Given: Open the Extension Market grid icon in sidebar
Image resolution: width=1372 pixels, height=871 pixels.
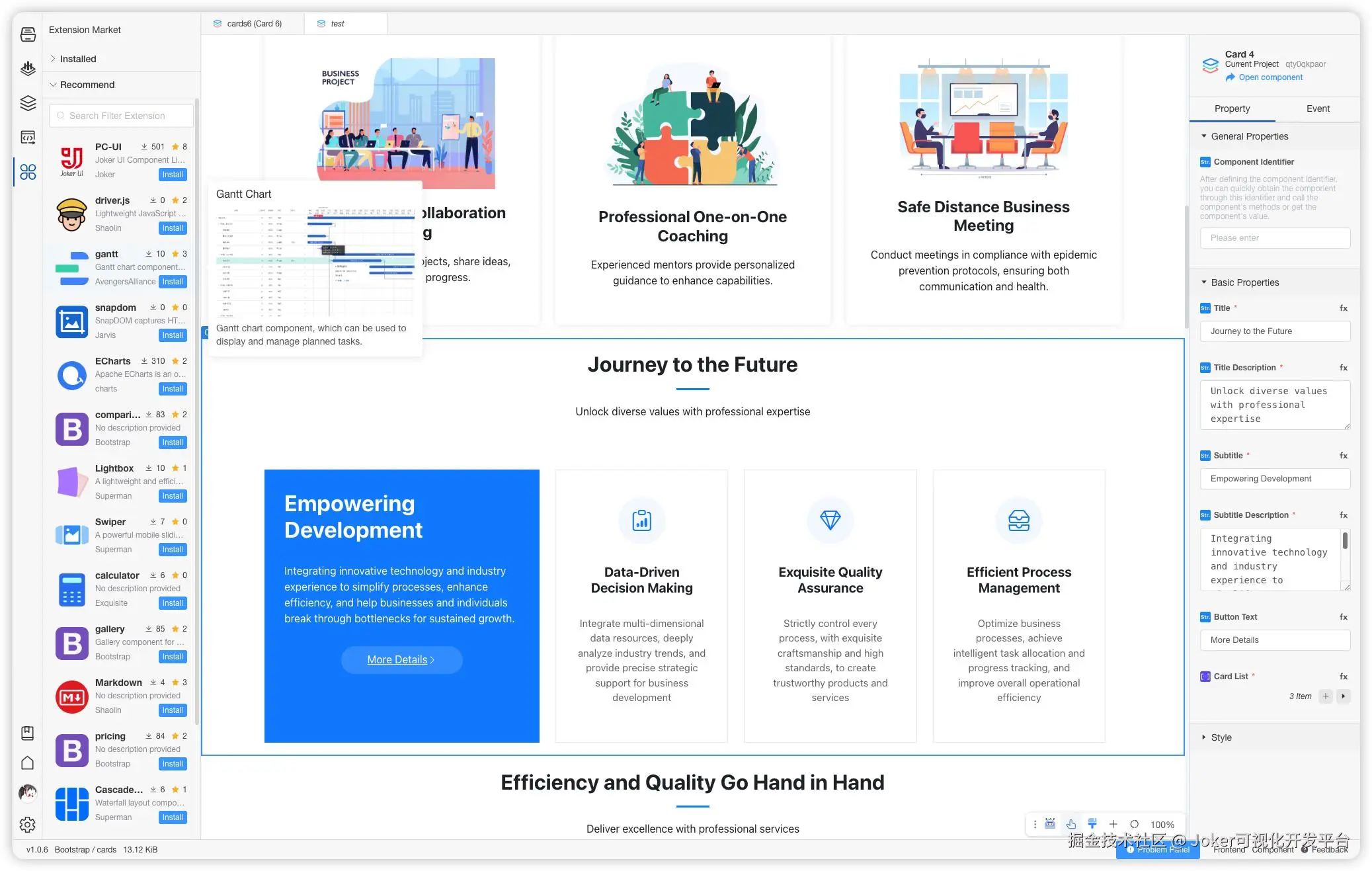Looking at the screenshot, I should (28, 172).
